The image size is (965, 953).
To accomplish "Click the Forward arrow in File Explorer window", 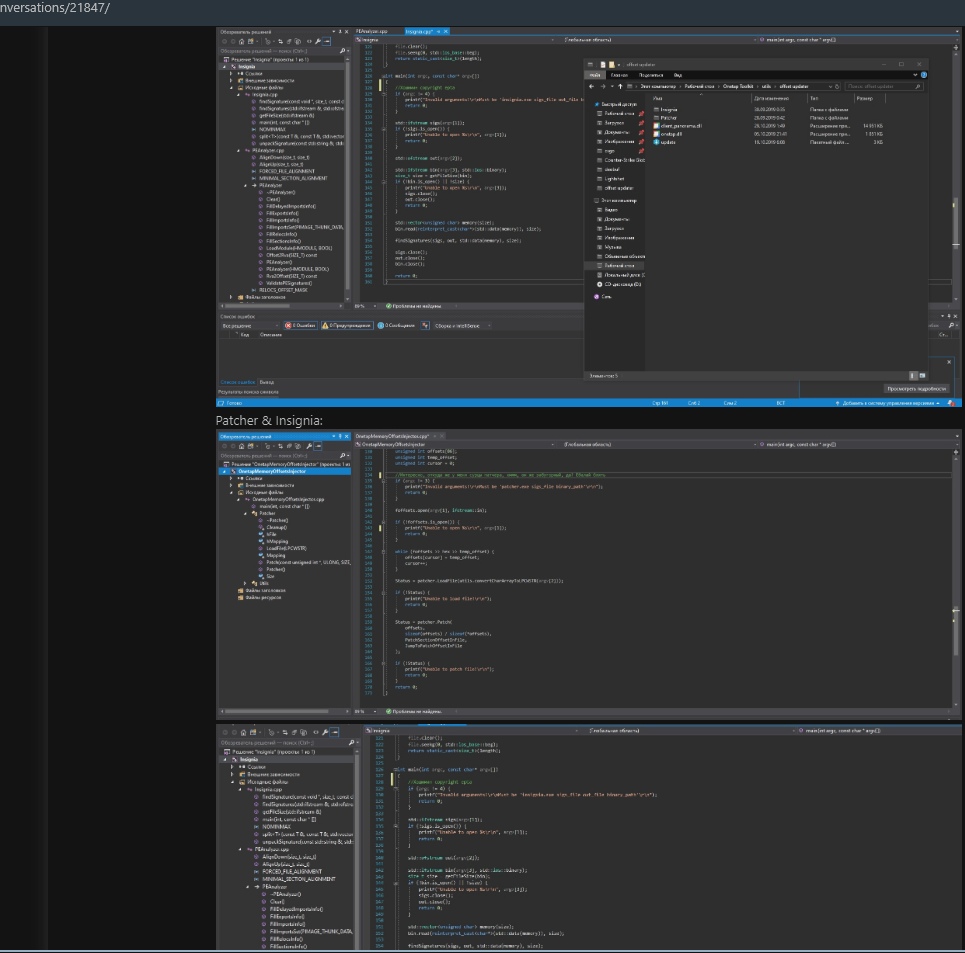I will tap(602, 87).
